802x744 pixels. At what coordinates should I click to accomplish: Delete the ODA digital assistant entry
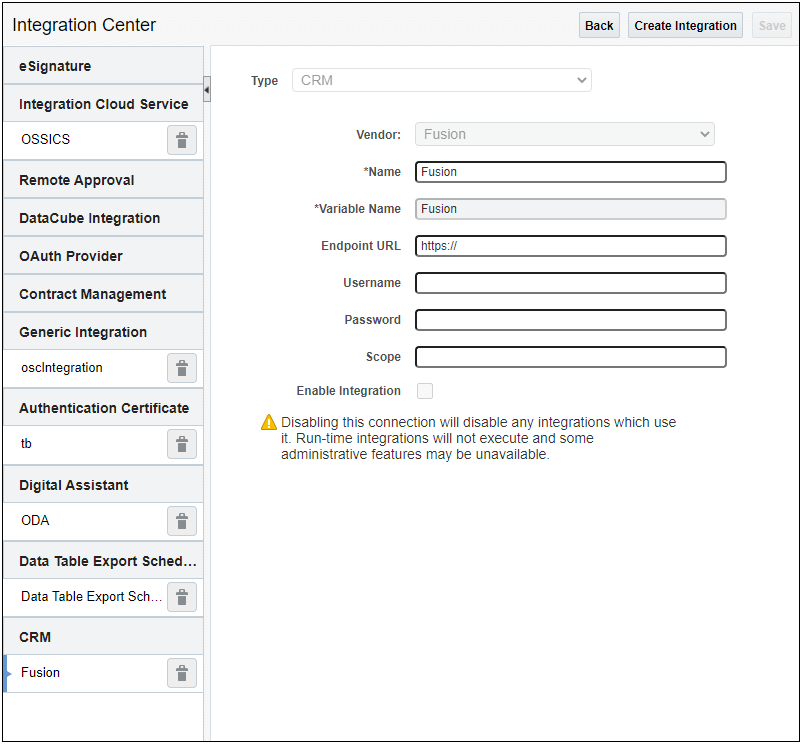181,522
